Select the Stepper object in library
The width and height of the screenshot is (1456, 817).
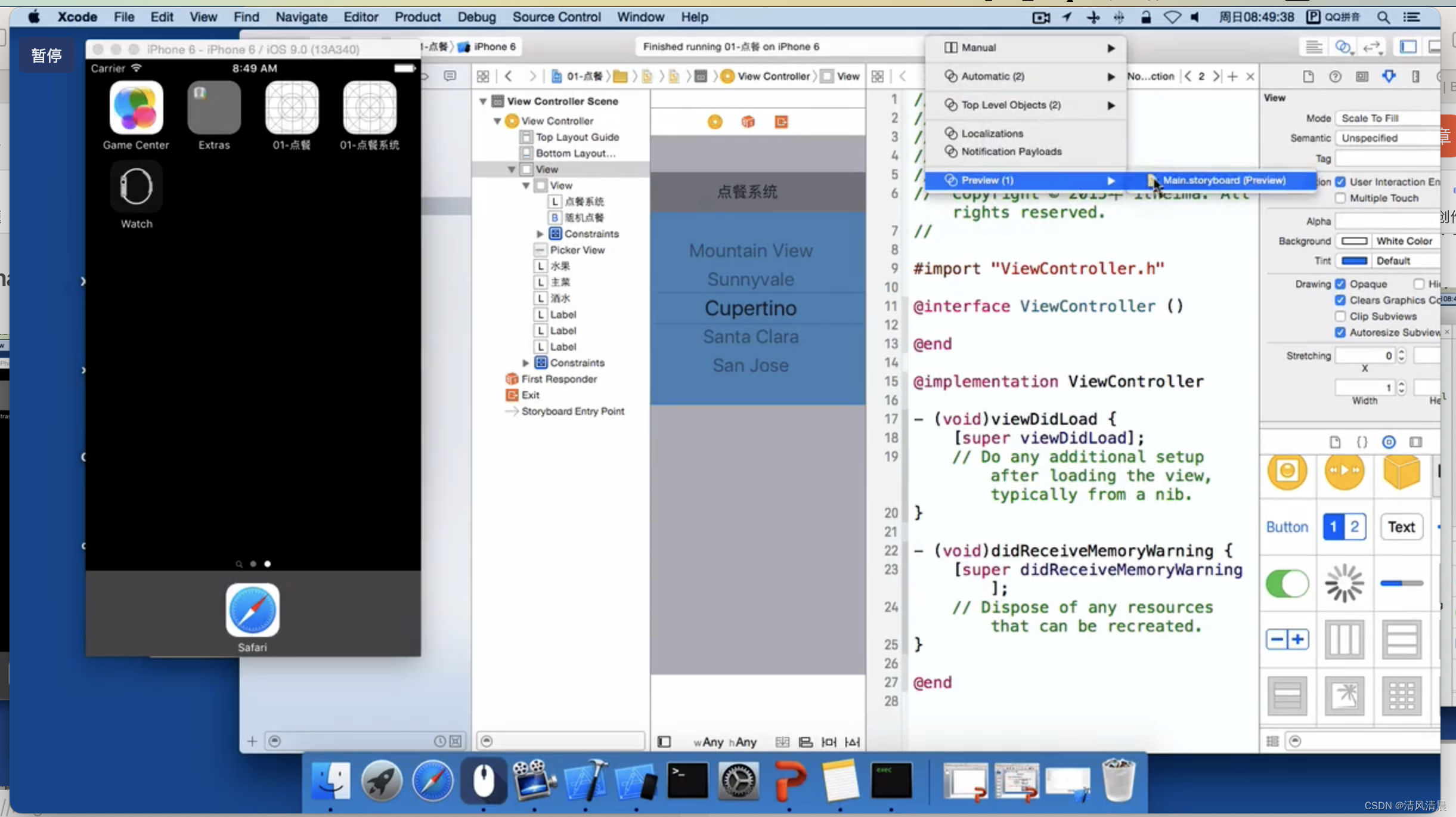click(1287, 639)
